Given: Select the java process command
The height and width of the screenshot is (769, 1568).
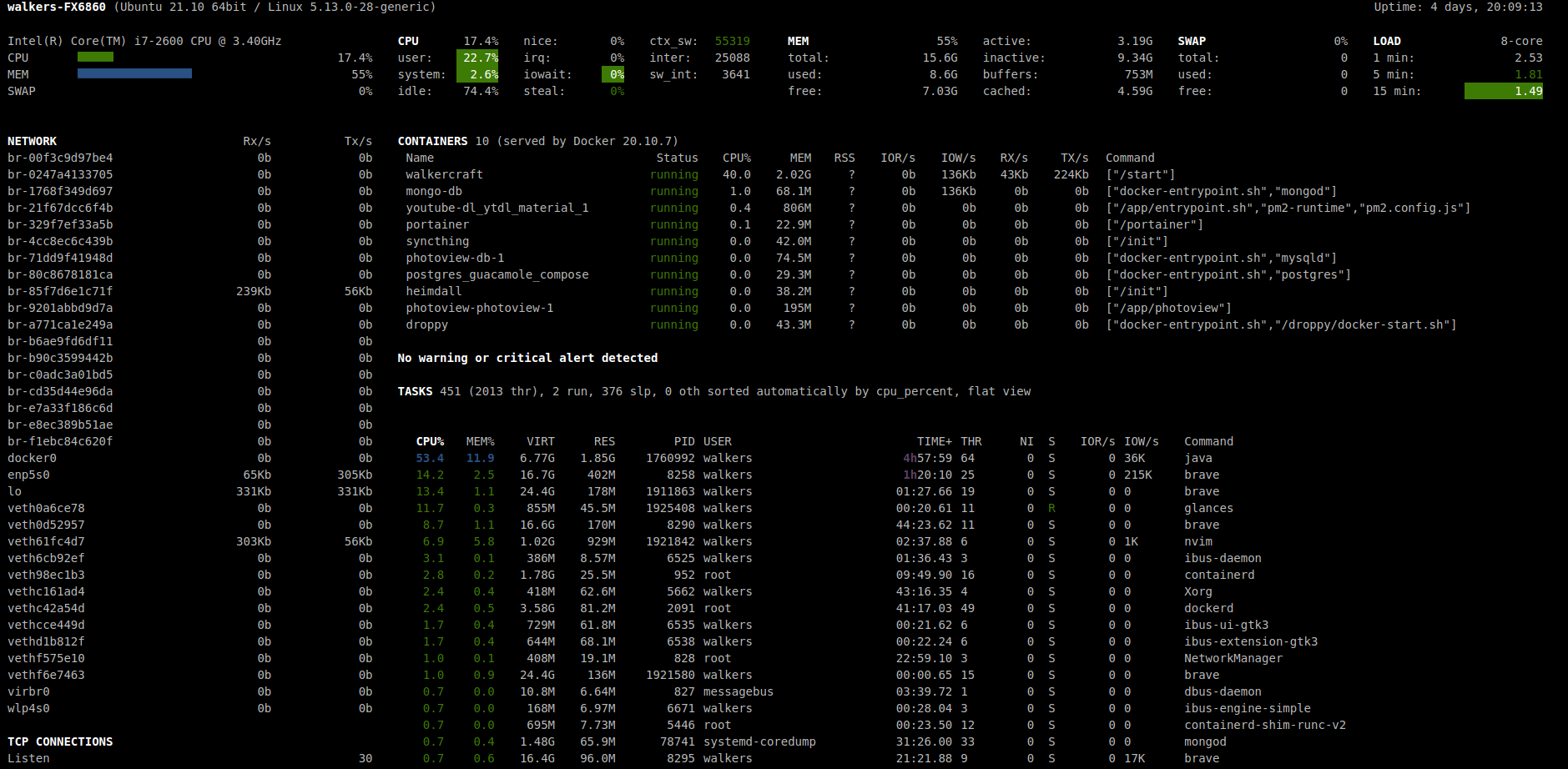Looking at the screenshot, I should point(1197,458).
